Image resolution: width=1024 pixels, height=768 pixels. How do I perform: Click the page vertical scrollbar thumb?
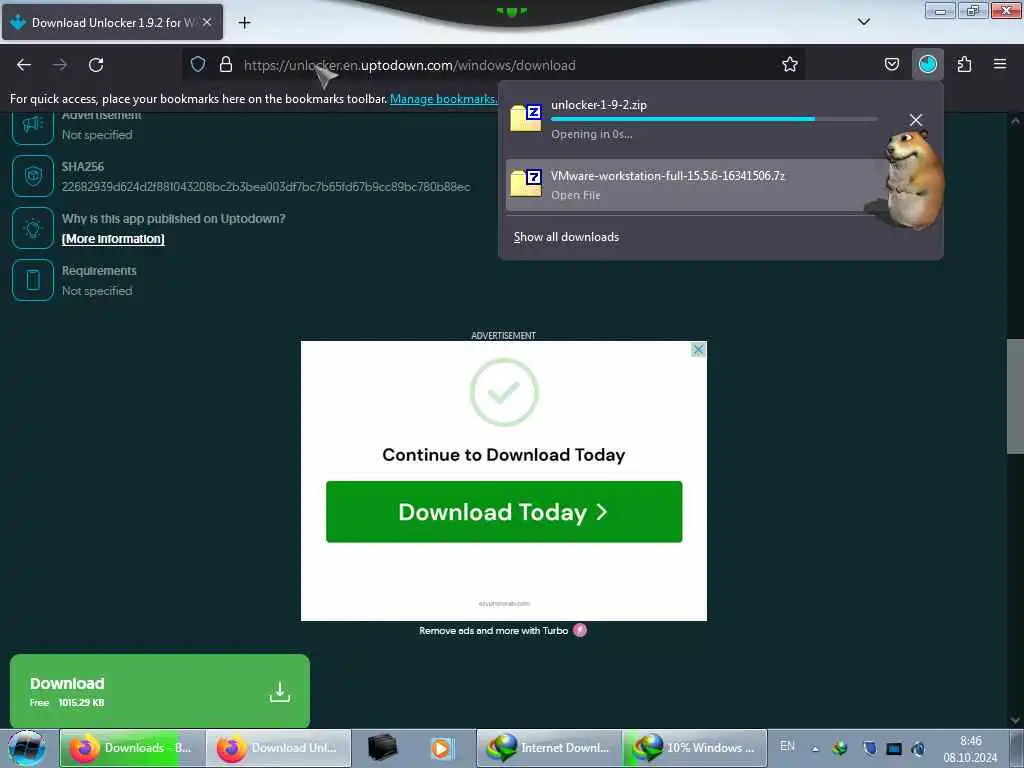coord(1015,396)
